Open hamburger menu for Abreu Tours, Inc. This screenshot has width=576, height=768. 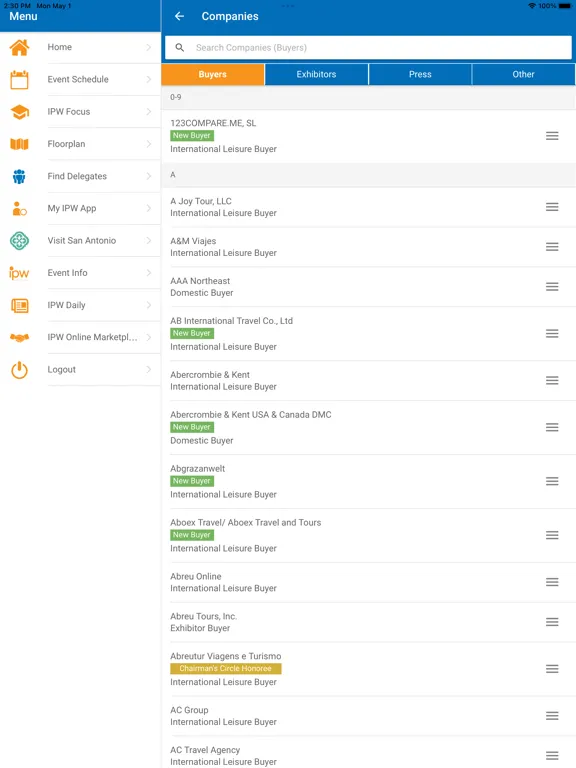552,622
